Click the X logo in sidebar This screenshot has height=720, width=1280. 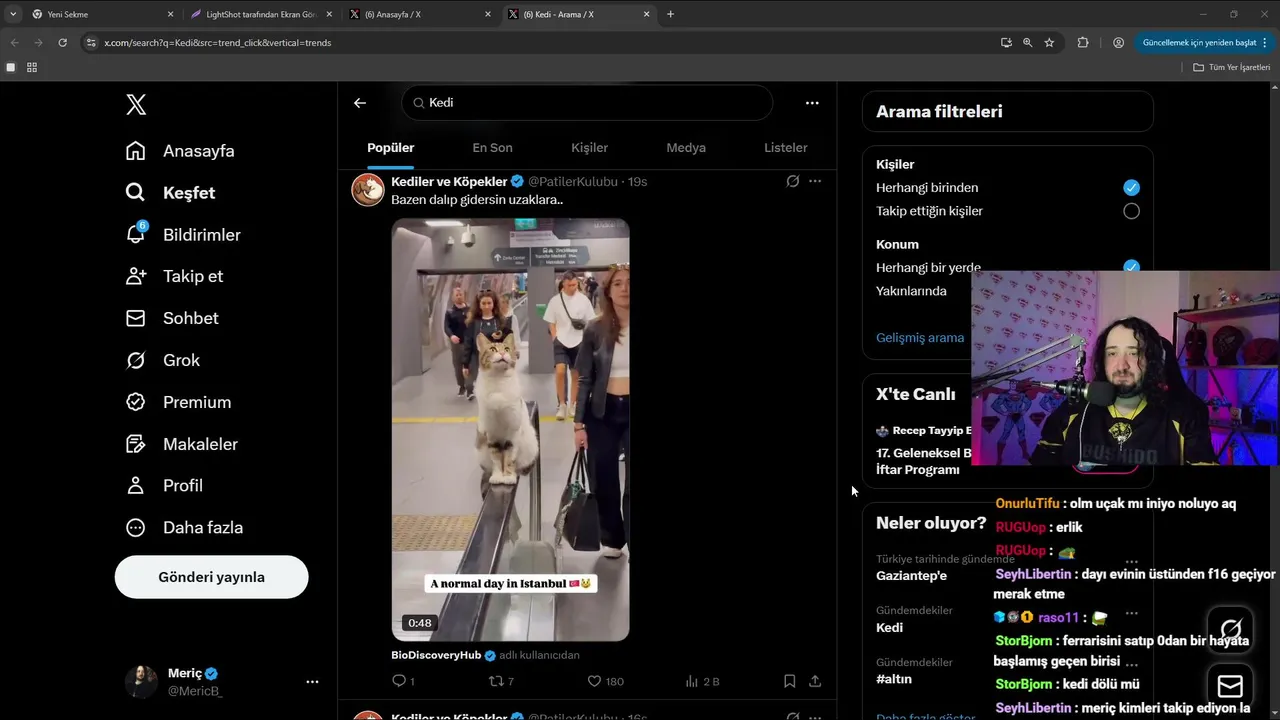136,104
